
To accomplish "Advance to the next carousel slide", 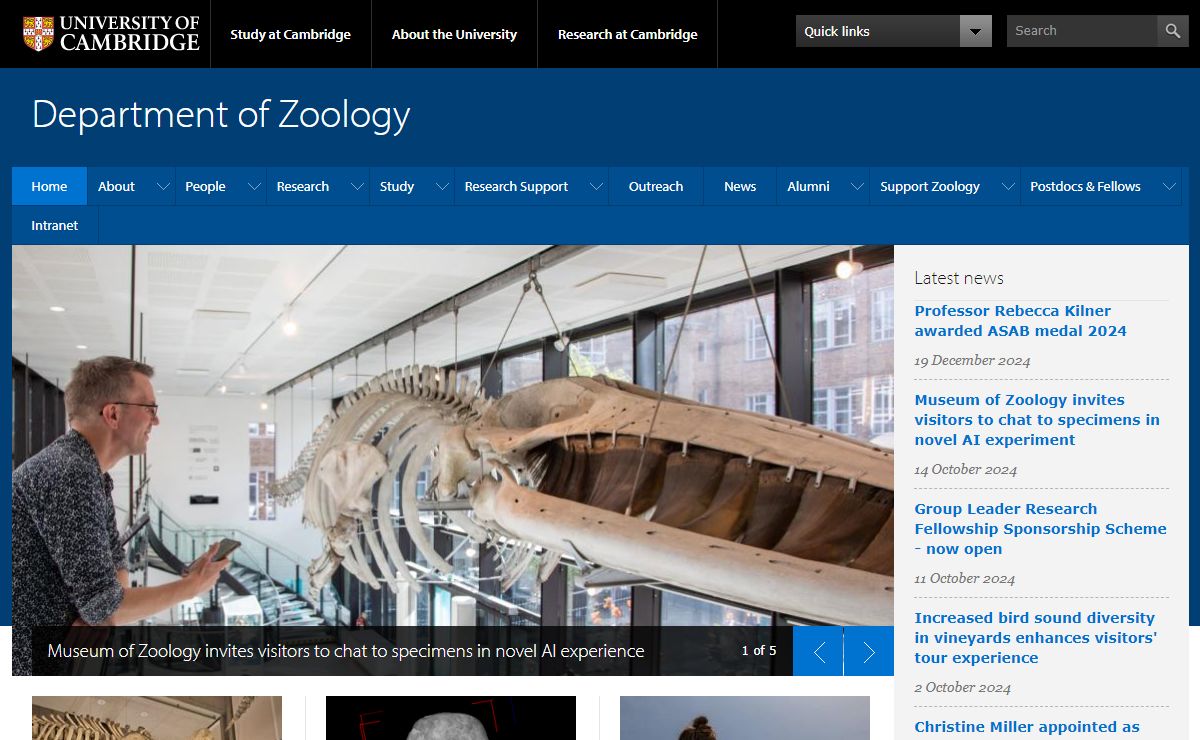I will coord(869,652).
